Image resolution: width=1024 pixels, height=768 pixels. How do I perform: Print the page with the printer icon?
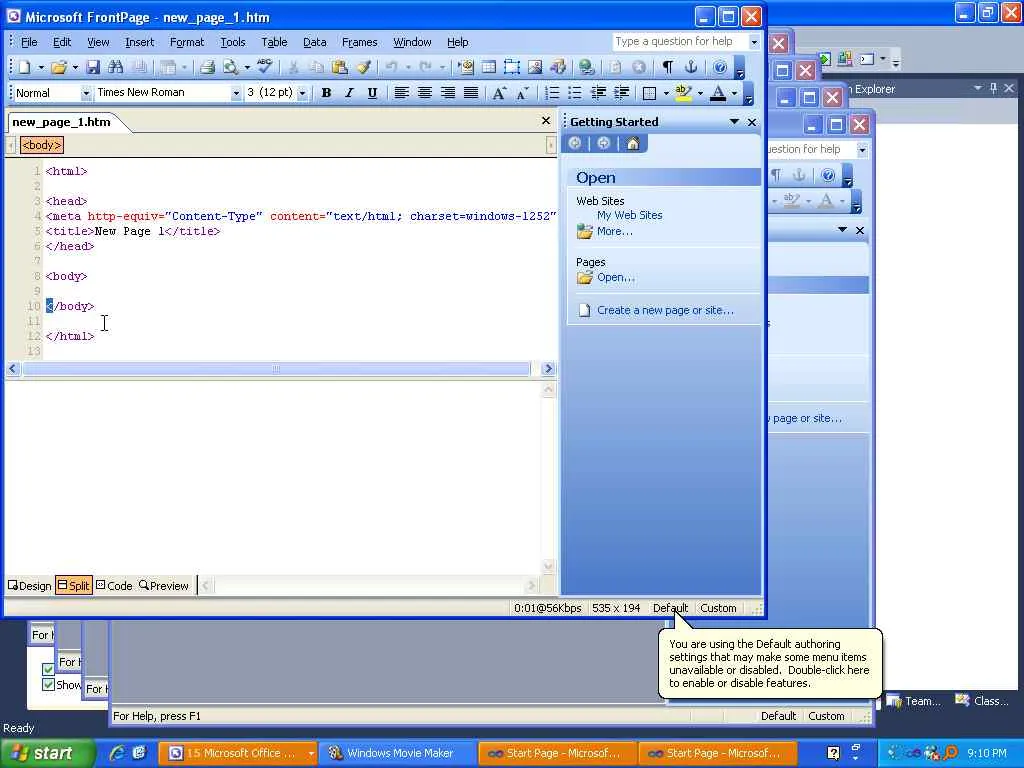(208, 67)
